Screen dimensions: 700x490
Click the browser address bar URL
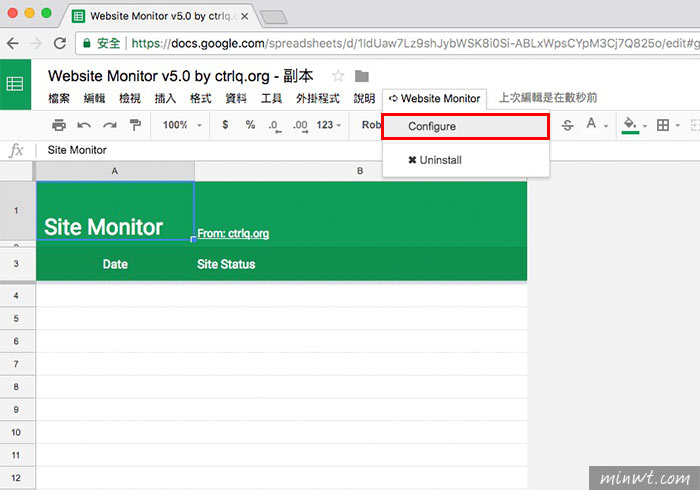click(414, 43)
